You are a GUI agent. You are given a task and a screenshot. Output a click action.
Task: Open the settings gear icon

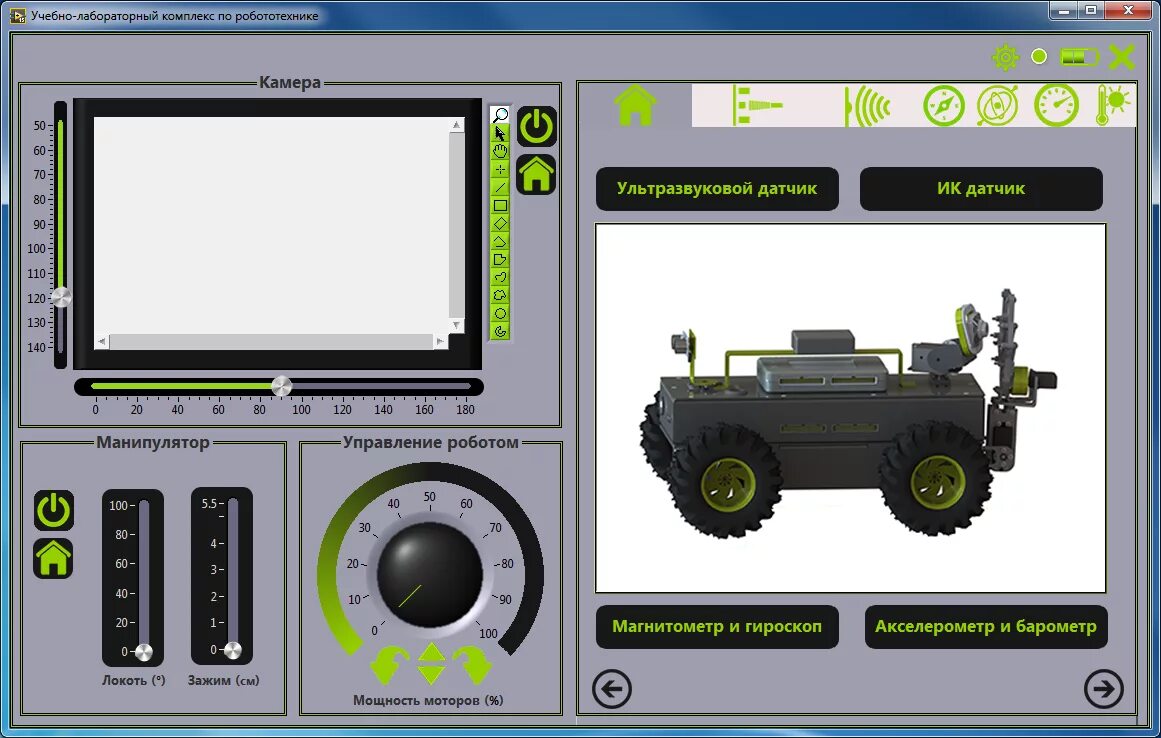pyautogui.click(x=1005, y=57)
